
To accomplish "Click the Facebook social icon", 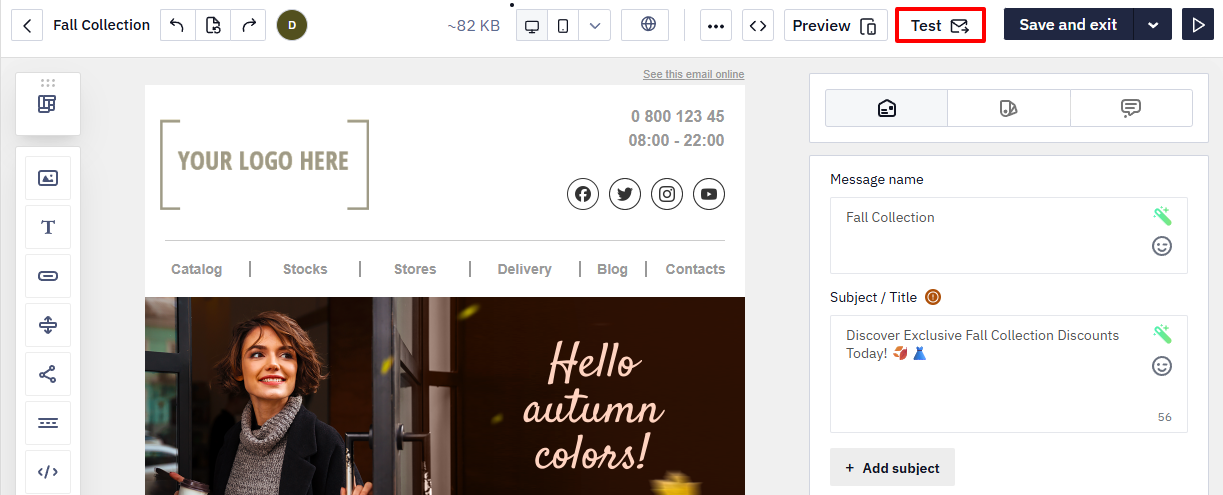I will pyautogui.click(x=583, y=194).
